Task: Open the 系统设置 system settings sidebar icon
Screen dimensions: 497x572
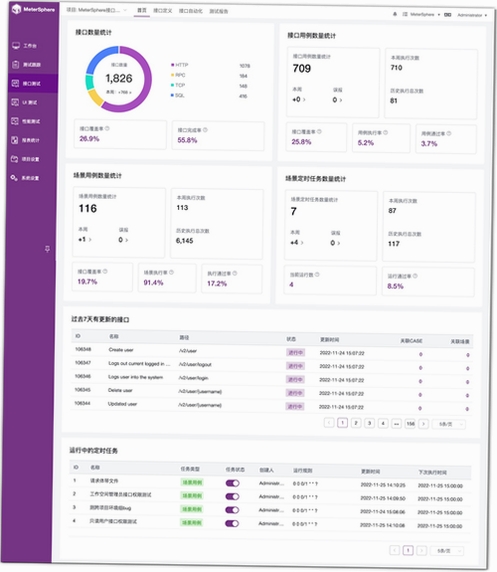Action: pos(14,178)
